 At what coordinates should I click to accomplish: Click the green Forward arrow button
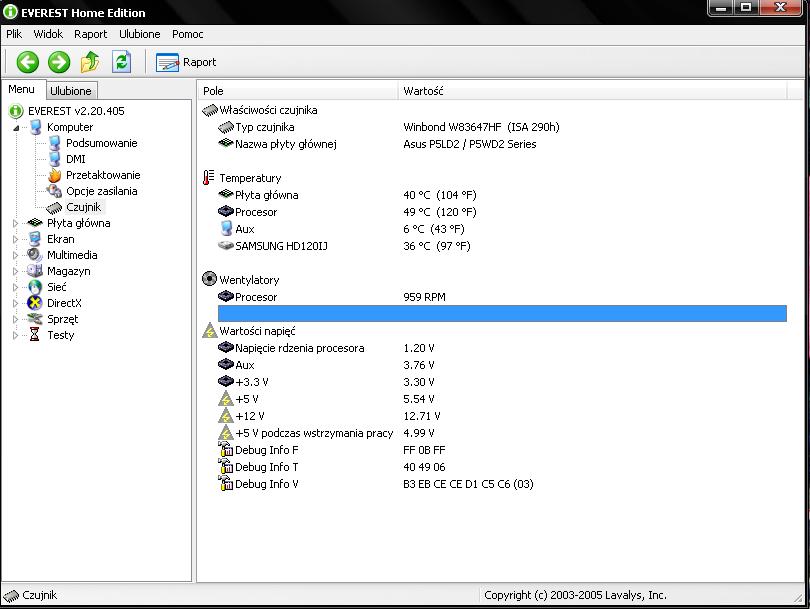pyautogui.click(x=59, y=62)
